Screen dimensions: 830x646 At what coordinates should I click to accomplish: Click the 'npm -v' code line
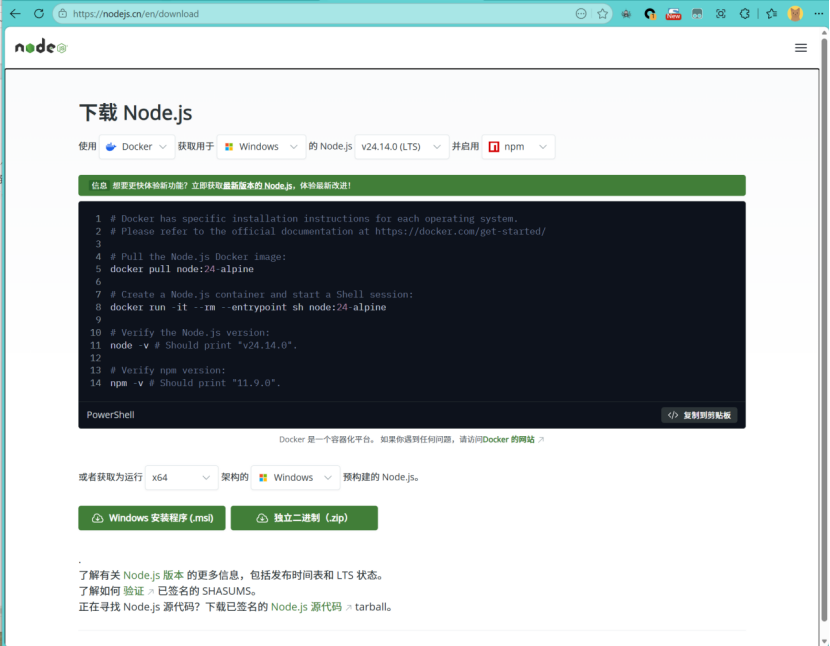pos(195,383)
